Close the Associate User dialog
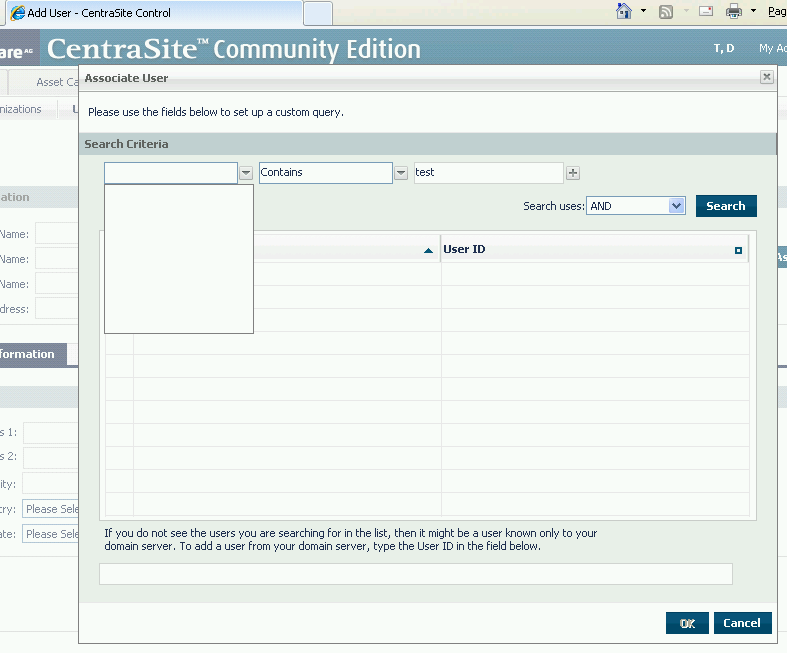This screenshot has width=787, height=653. pos(766,77)
